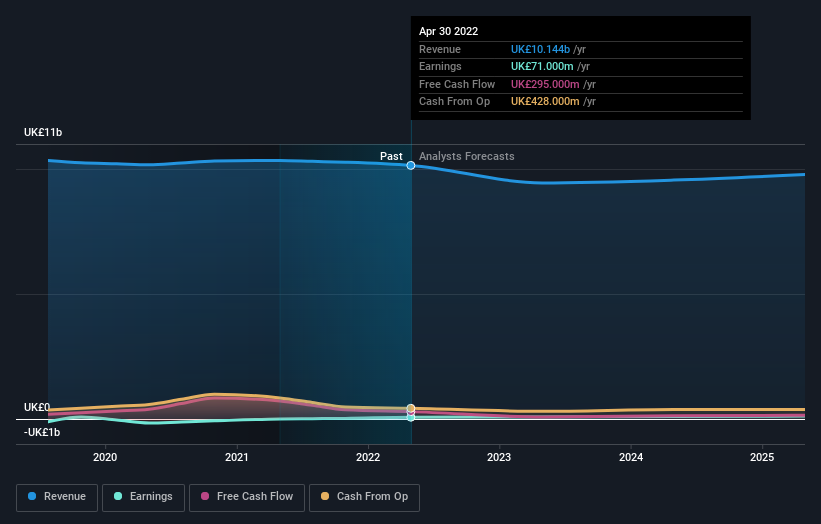Screen dimensions: 821x524
Task: Click the Free Cash Flow label in tooltip
Action: tap(457, 84)
